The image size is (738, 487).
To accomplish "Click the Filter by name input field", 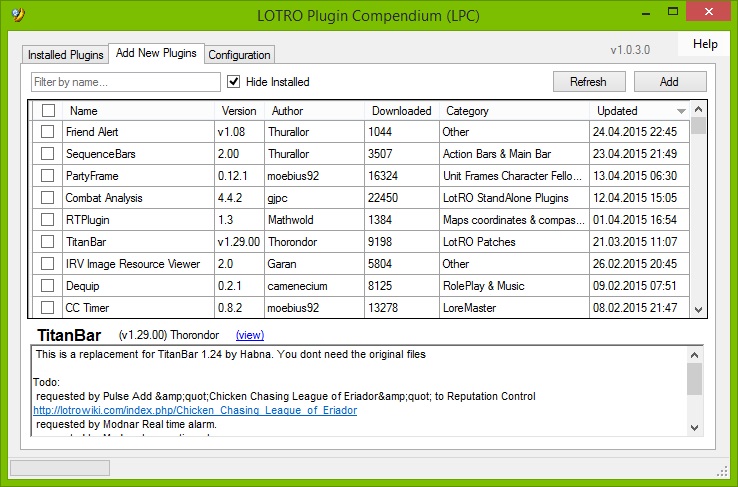I will click(126, 82).
